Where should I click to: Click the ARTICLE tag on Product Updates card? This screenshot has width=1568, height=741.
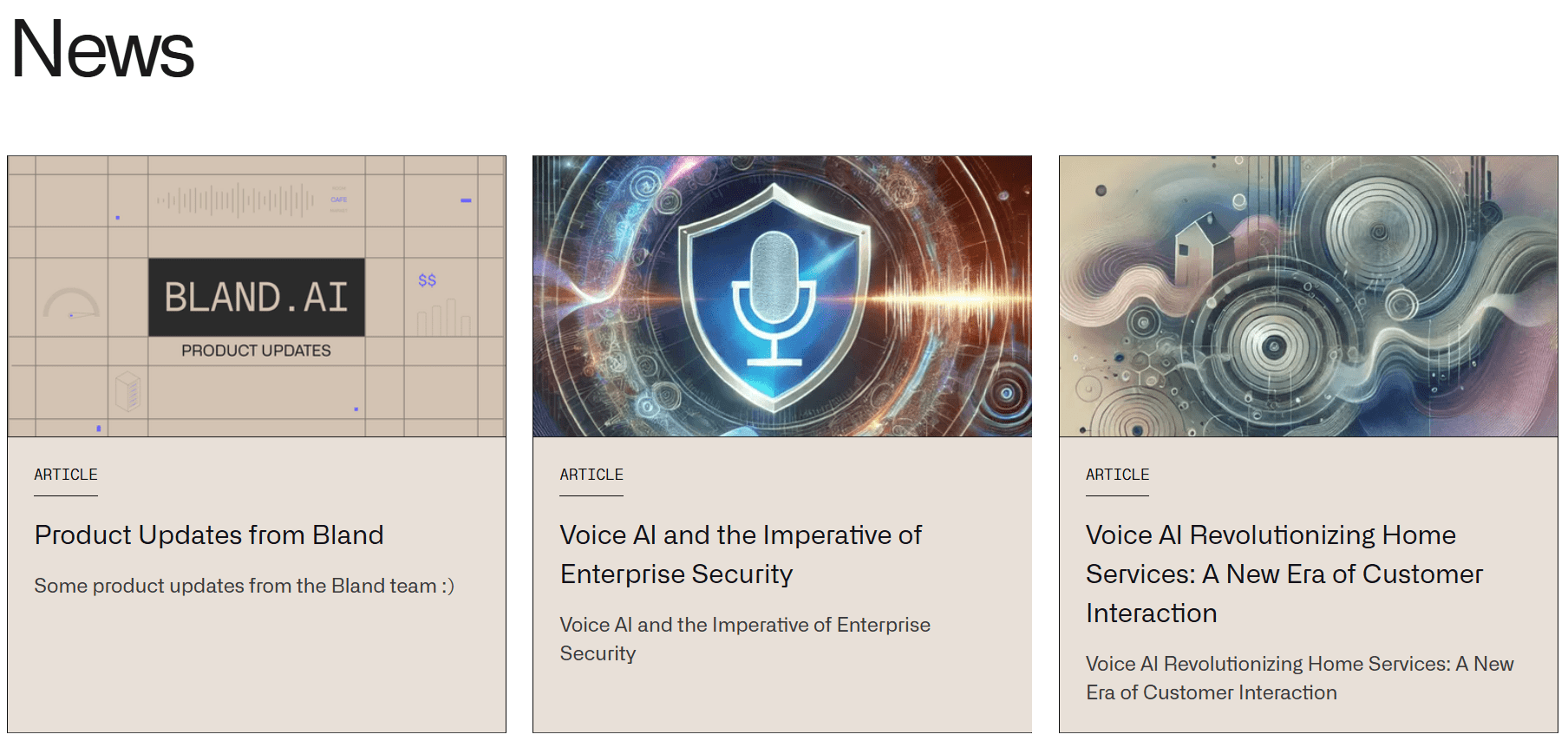point(66,475)
